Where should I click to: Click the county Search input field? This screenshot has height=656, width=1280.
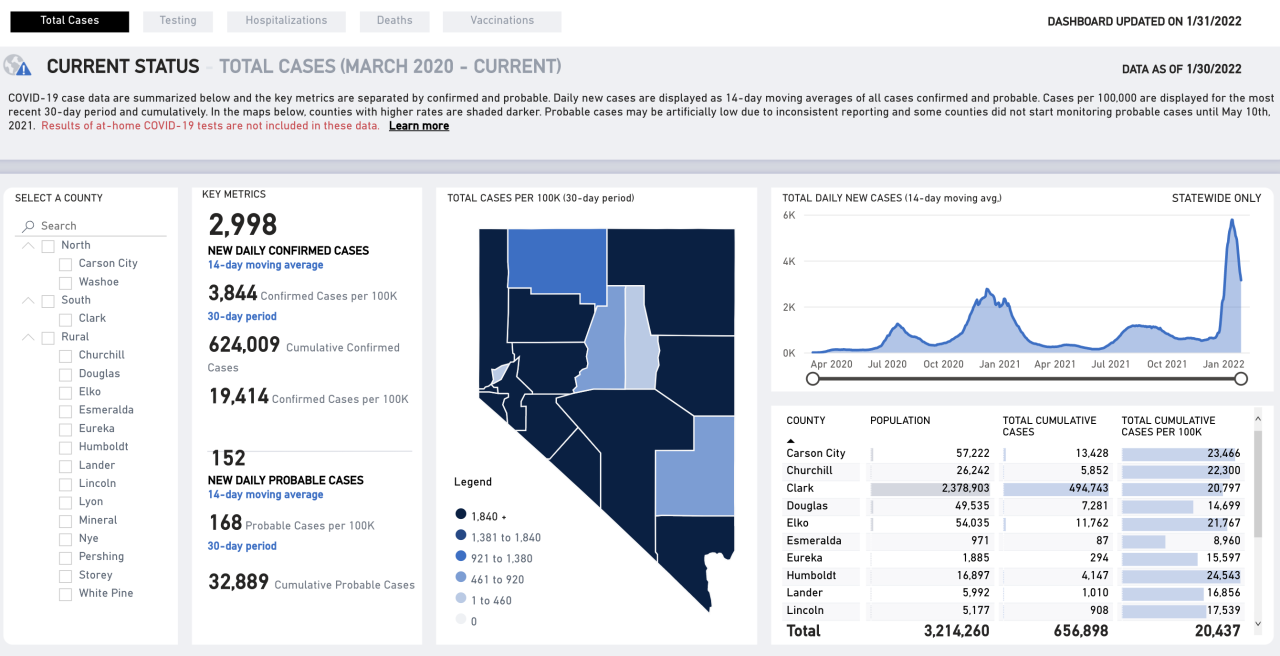[x=100, y=226]
